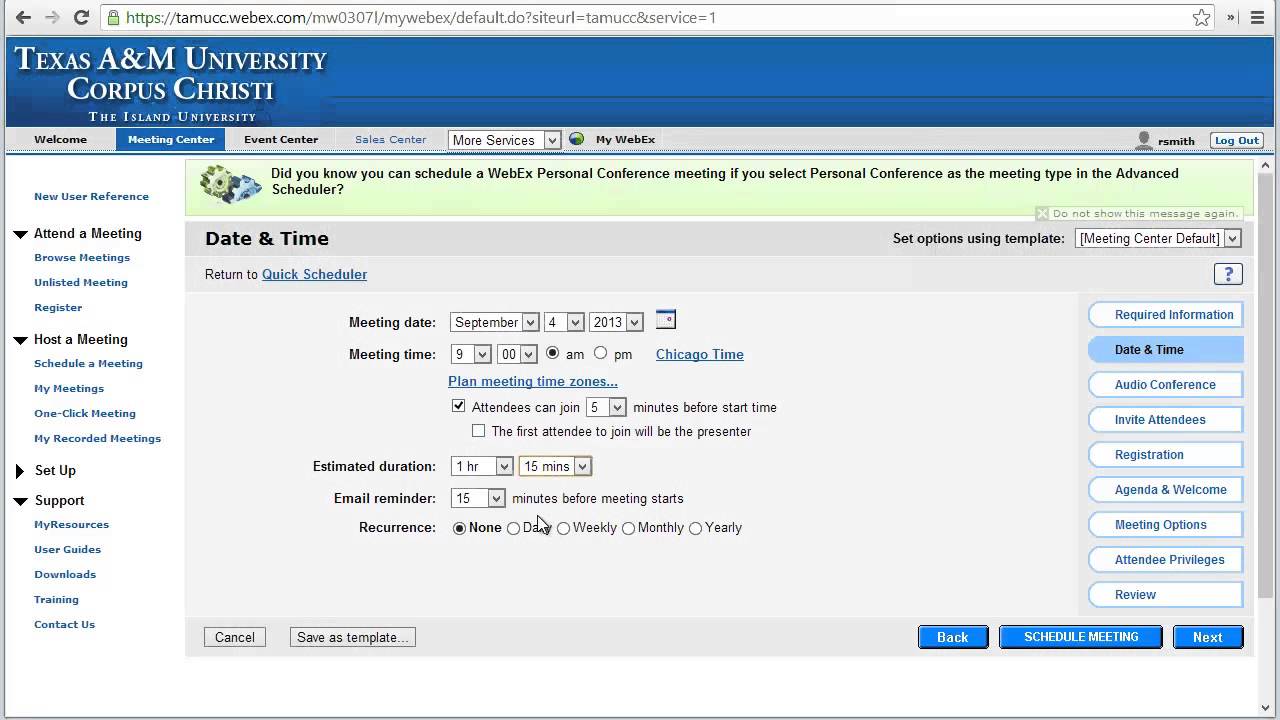Bookmark page with star icon

tap(1202, 17)
